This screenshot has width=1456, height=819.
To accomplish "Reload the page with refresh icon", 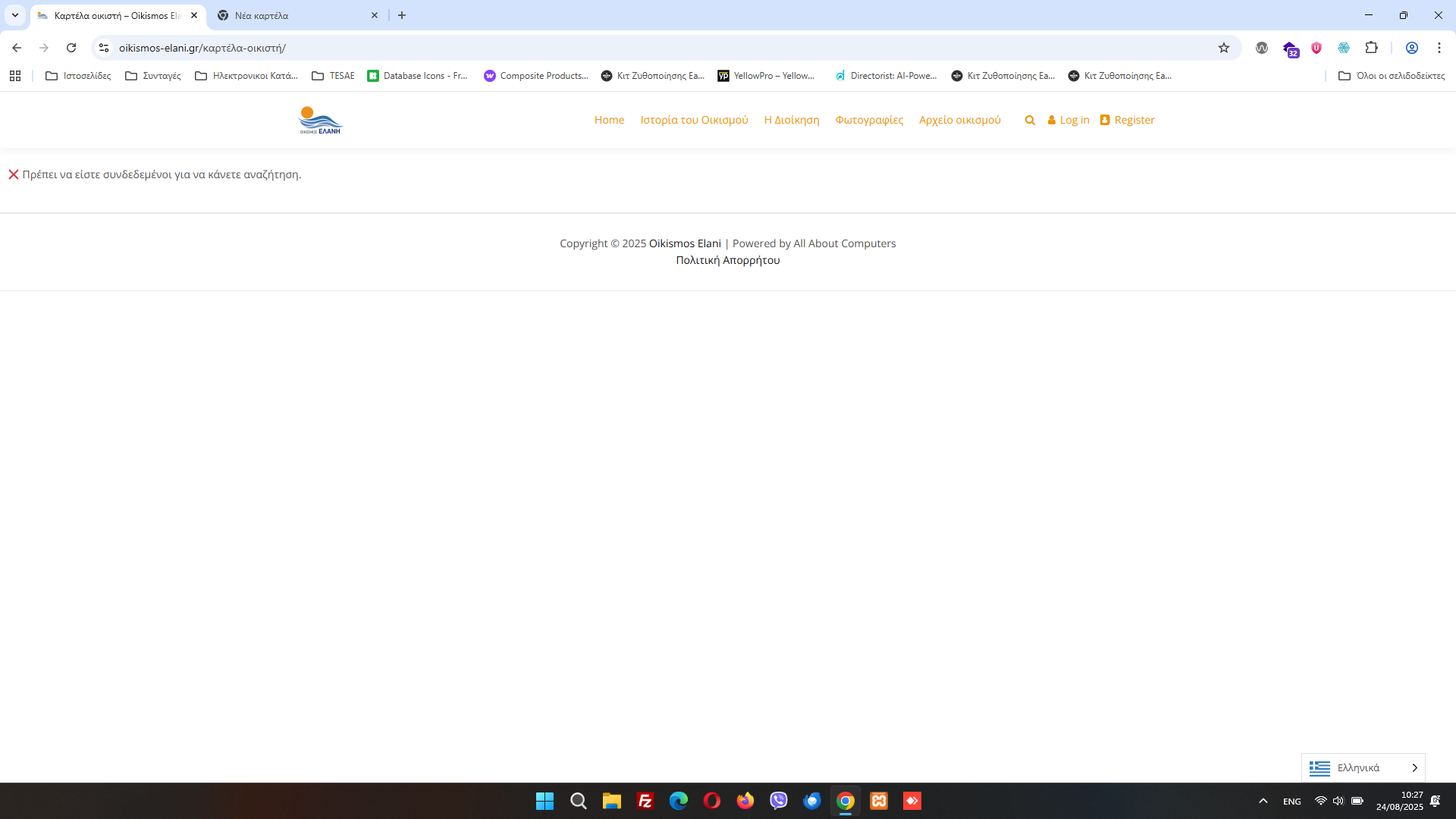I will pos(71,48).
